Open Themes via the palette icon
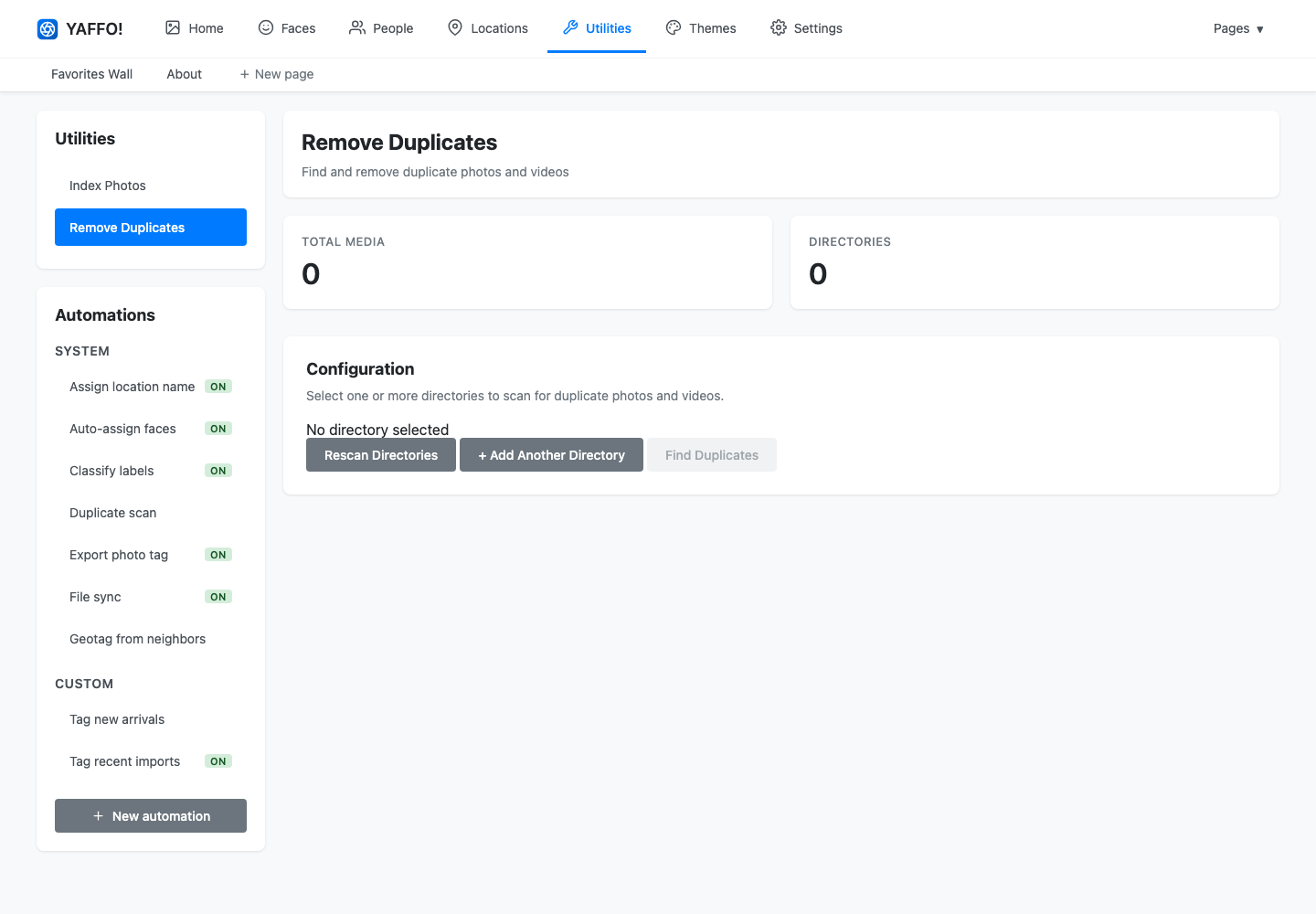 pyautogui.click(x=674, y=27)
